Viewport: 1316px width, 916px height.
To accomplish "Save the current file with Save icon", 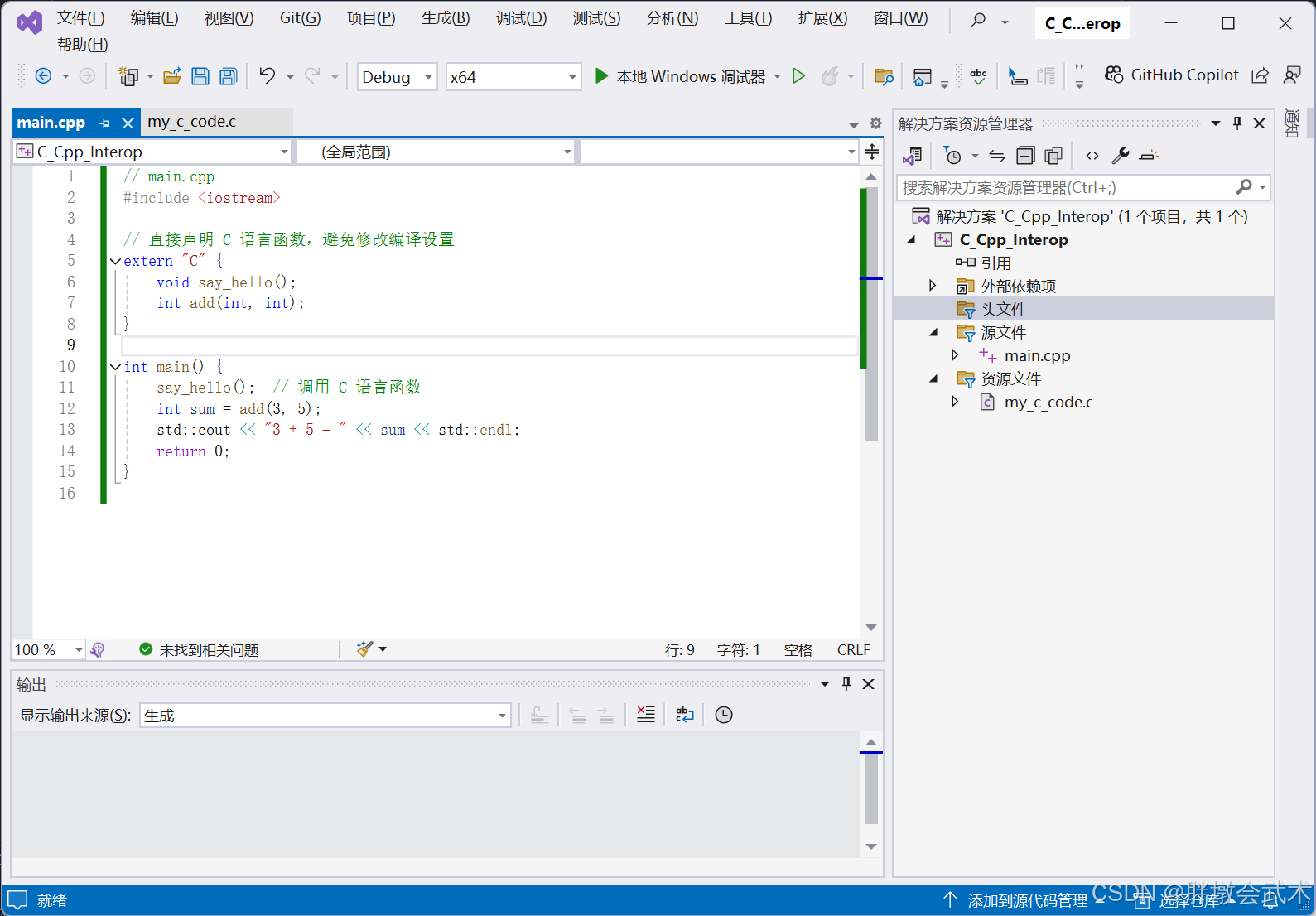I will (200, 77).
